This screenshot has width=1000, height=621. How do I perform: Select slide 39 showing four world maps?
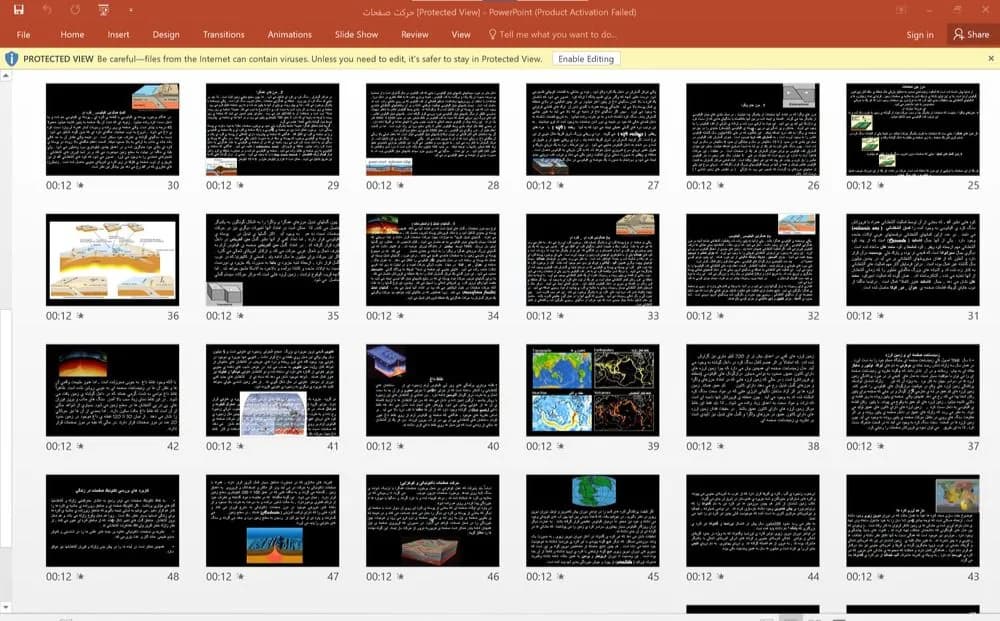click(592, 390)
